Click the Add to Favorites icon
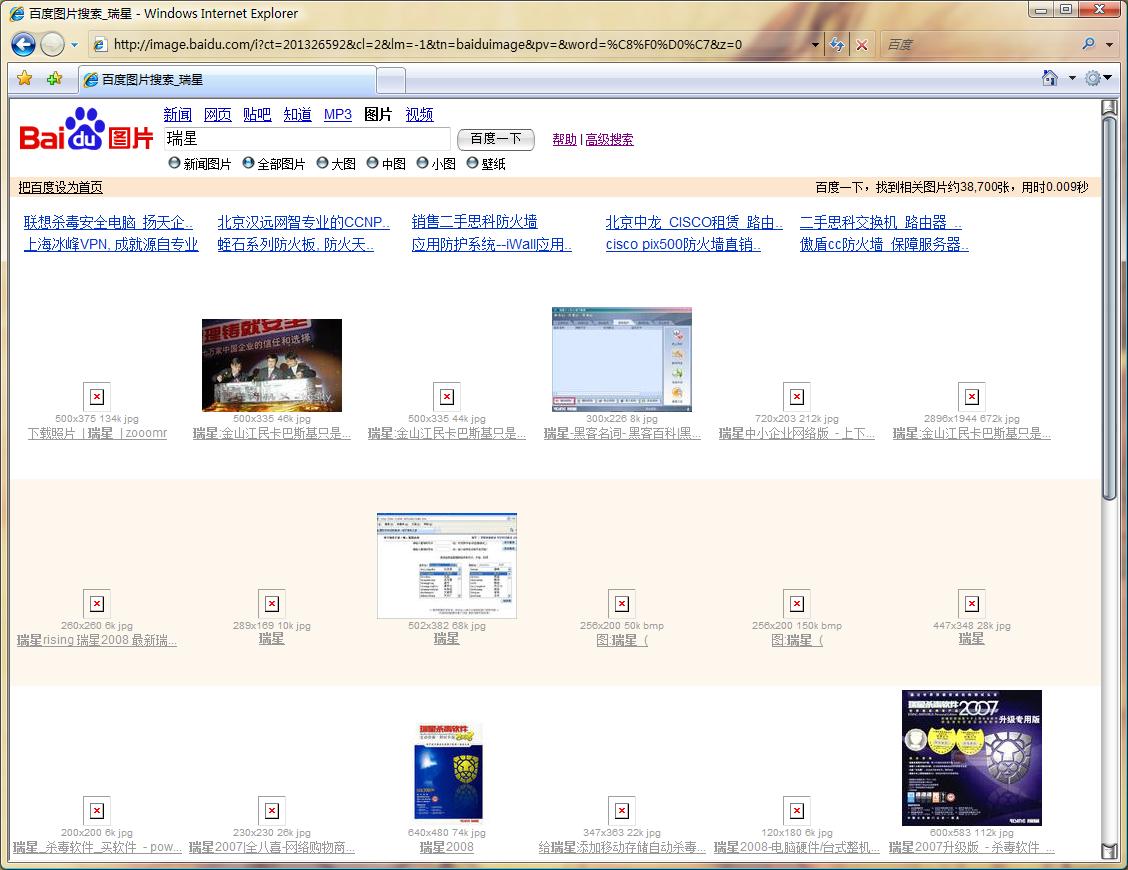 click(55, 78)
